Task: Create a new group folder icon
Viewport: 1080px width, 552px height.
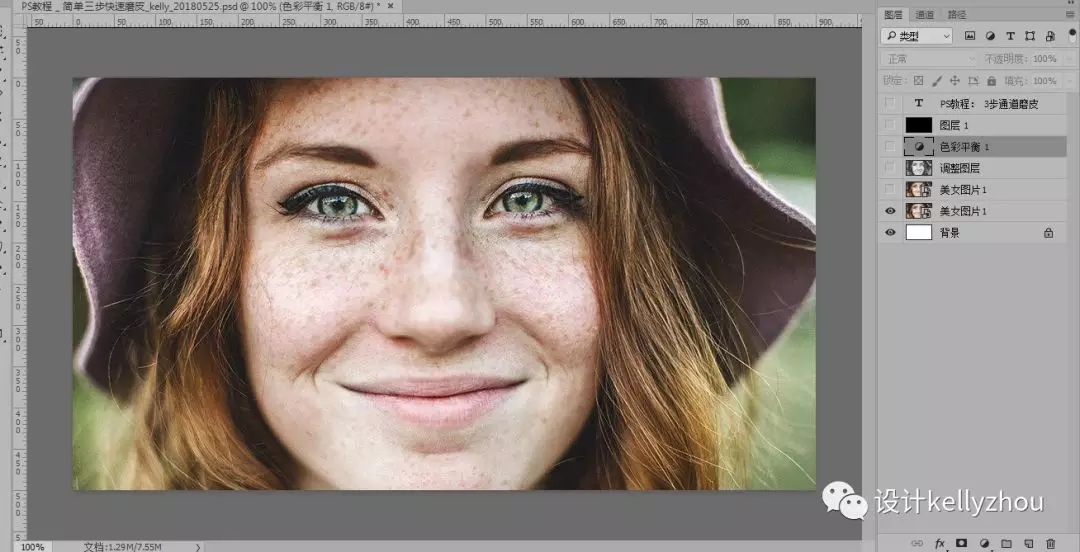Action: (x=1006, y=543)
